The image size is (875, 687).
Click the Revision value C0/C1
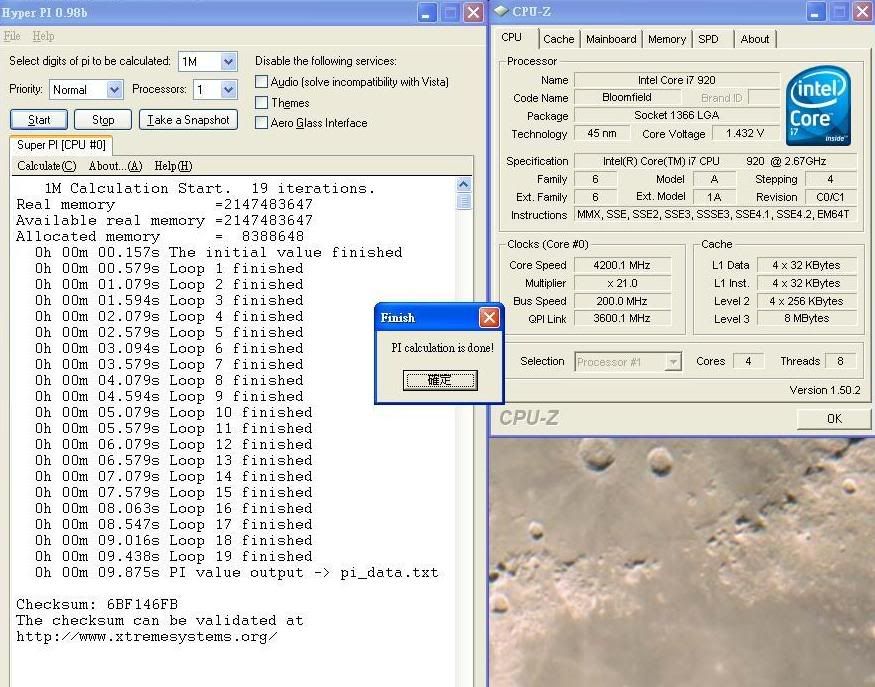pyautogui.click(x=830, y=197)
